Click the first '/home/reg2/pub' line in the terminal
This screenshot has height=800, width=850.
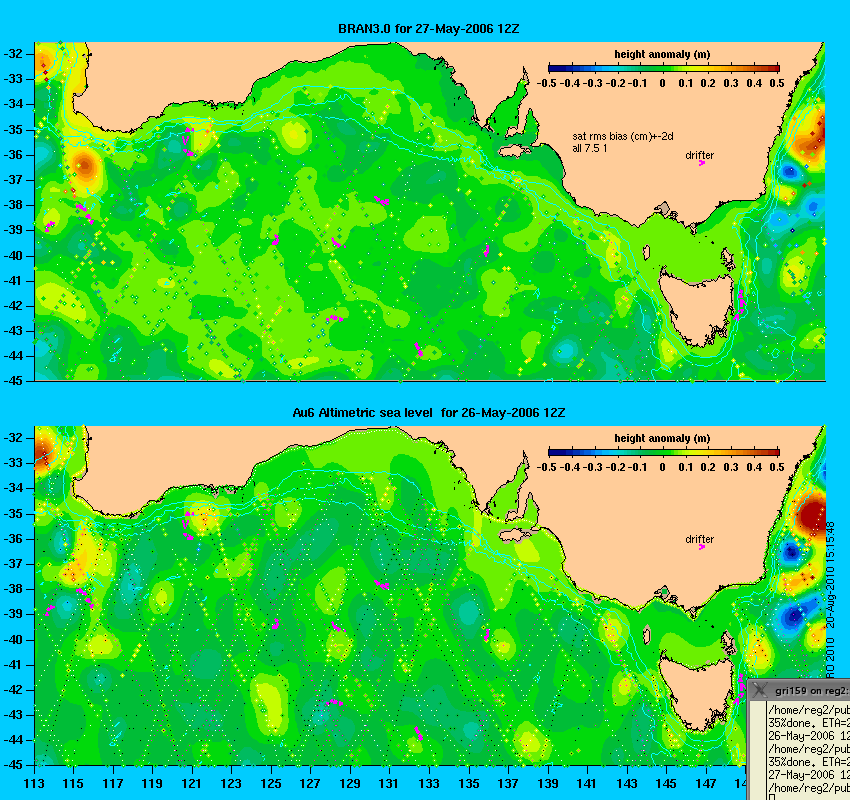808,710
